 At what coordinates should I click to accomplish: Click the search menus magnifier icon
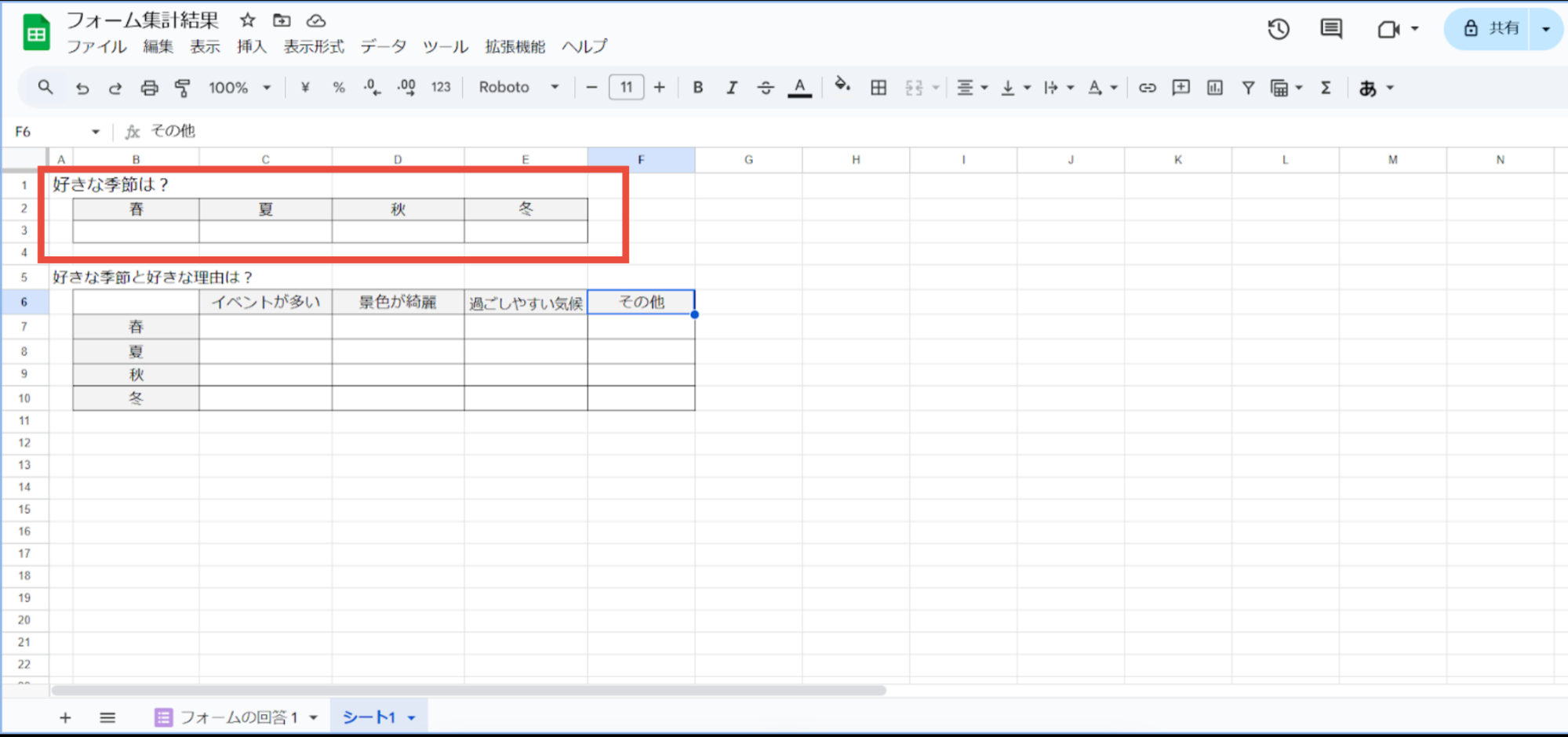click(45, 87)
